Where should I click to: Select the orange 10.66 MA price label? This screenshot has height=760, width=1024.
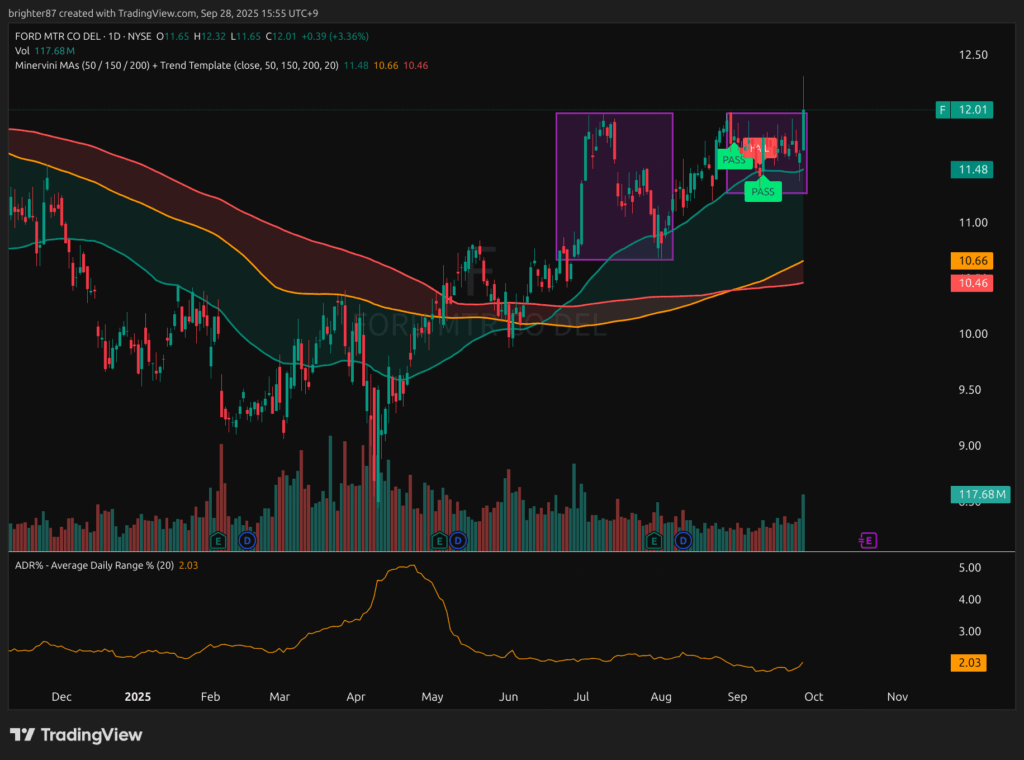coord(972,261)
